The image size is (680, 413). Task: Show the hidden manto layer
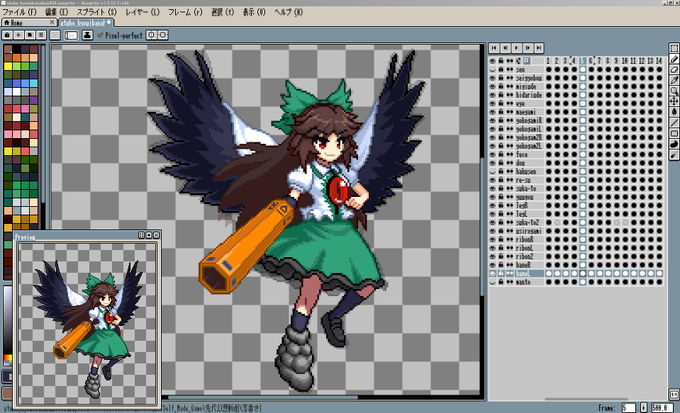(x=492, y=282)
